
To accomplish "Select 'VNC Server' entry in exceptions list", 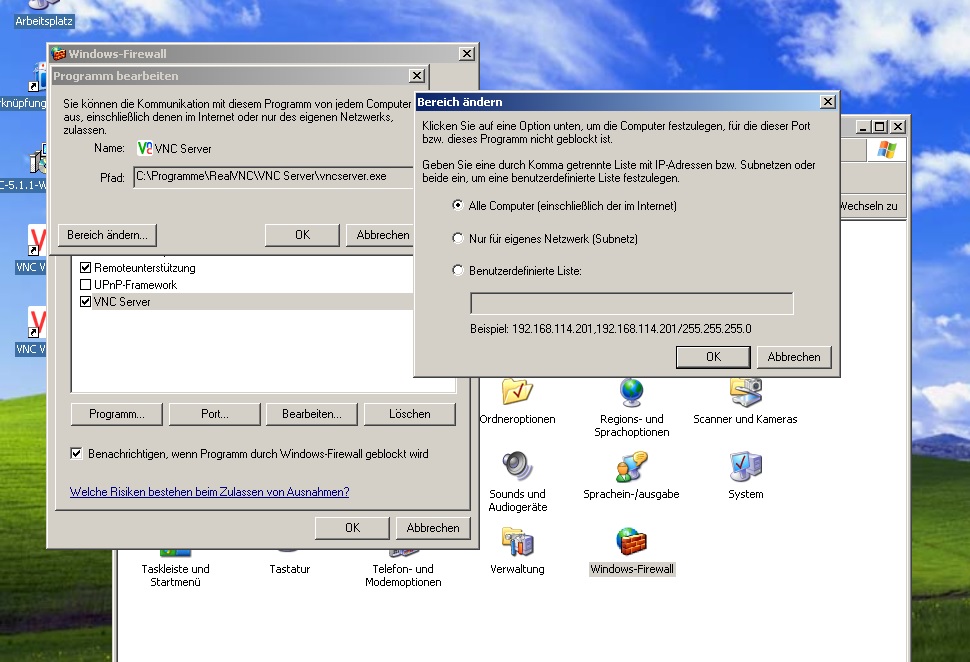I will coord(122,302).
